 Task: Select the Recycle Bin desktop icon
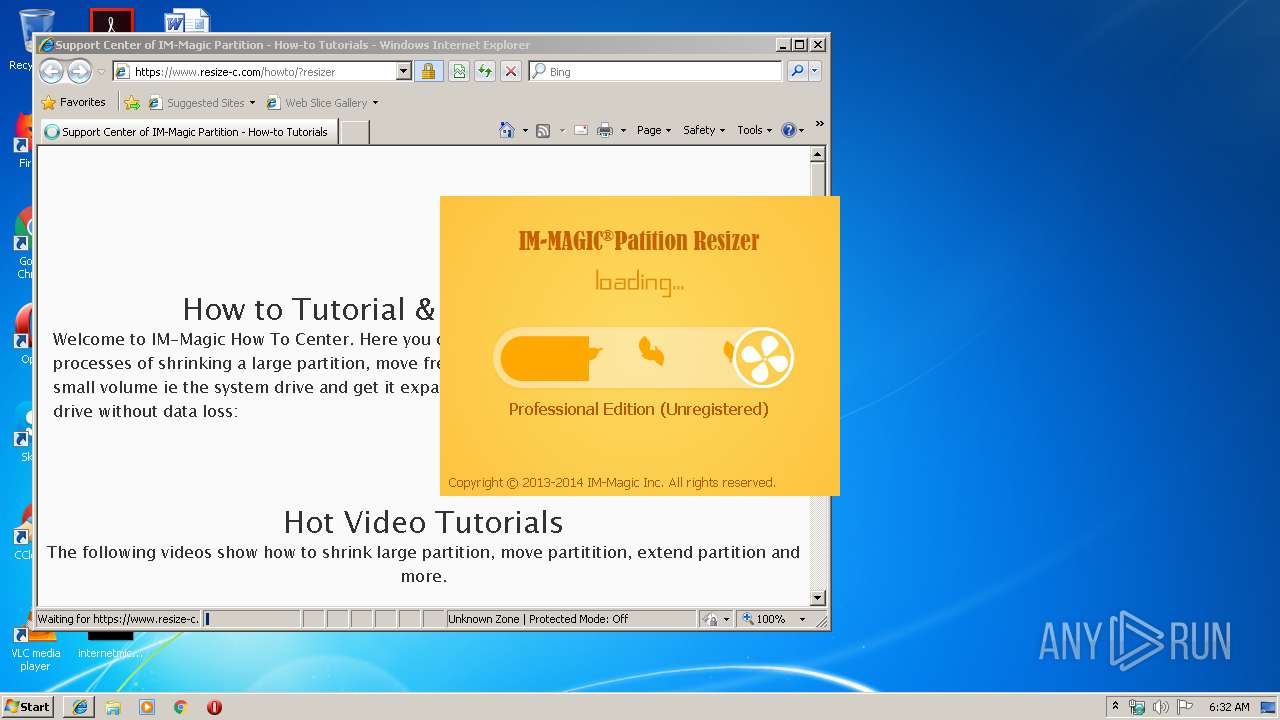pyautogui.click(x=34, y=40)
